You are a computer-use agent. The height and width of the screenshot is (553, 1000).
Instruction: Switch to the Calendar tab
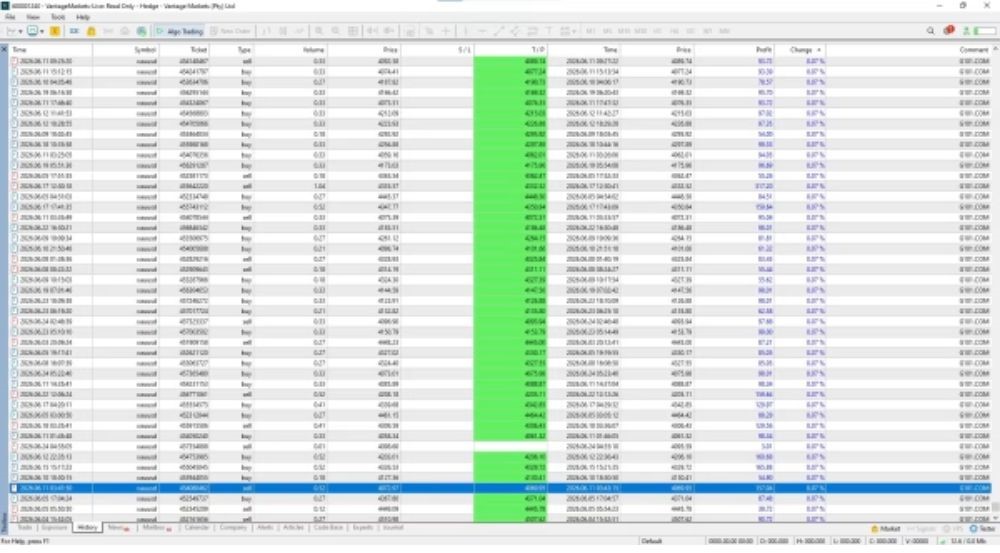pos(196,528)
